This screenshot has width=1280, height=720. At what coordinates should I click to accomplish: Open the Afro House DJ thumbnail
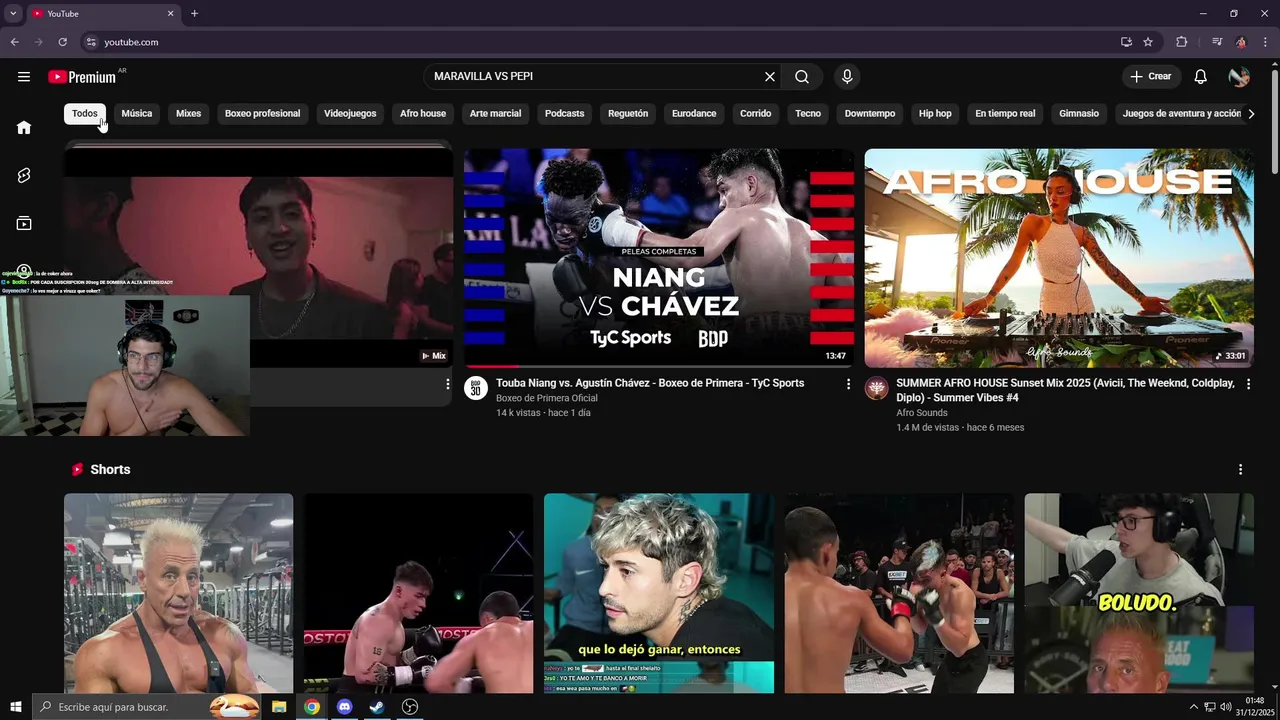[1059, 258]
